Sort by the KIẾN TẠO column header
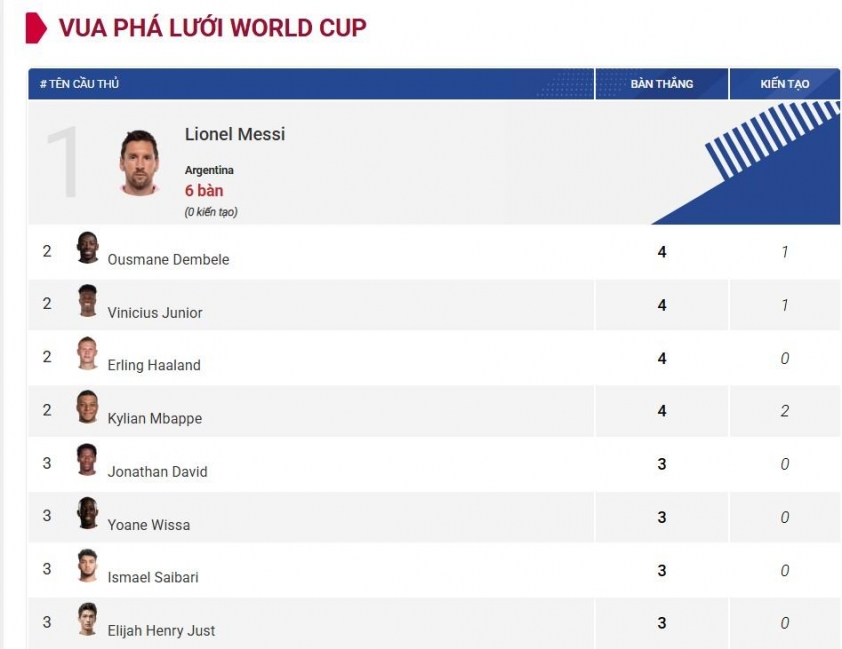The height and width of the screenshot is (649, 842). point(785,84)
